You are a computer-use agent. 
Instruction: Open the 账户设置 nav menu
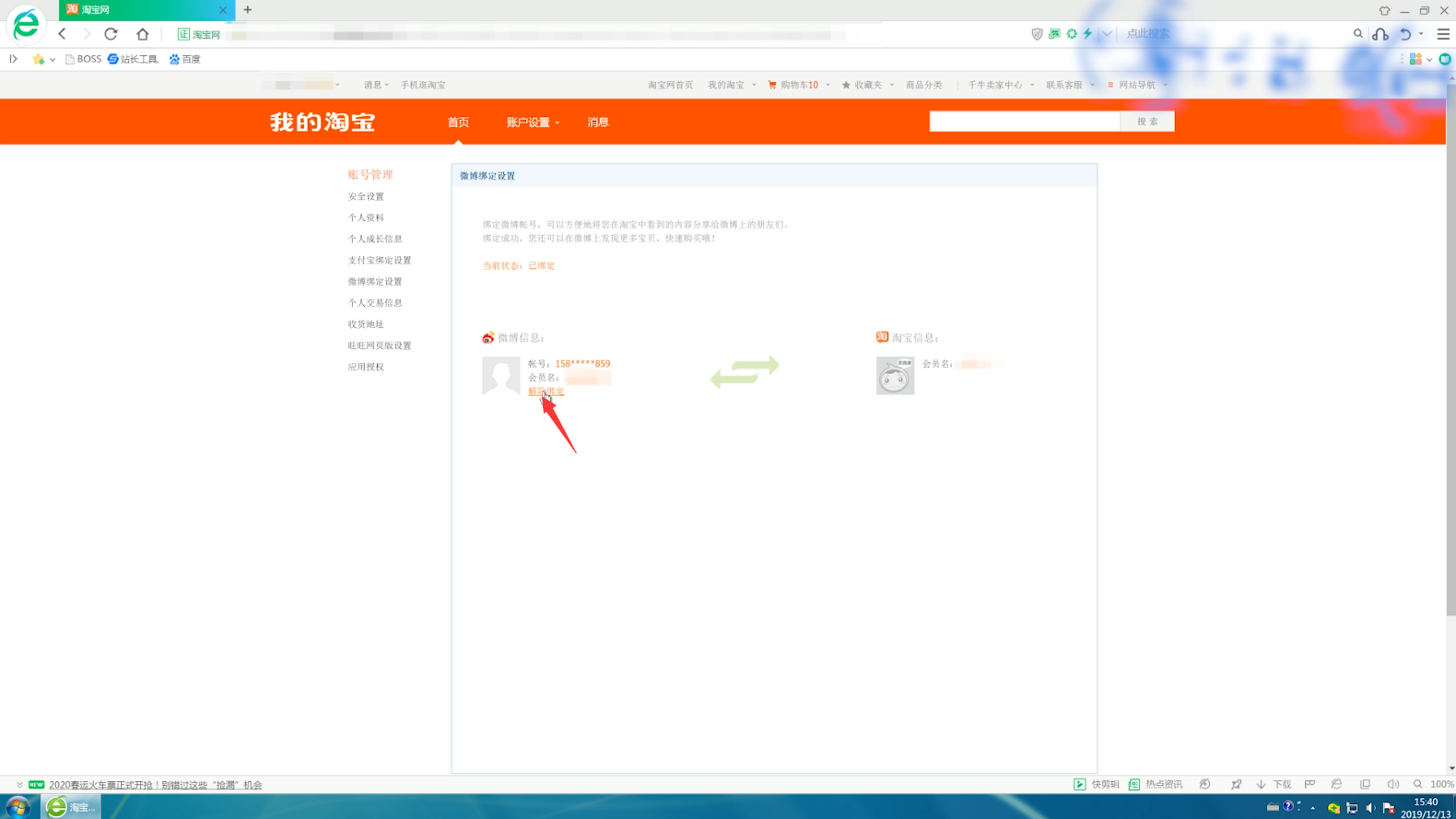coord(533,123)
